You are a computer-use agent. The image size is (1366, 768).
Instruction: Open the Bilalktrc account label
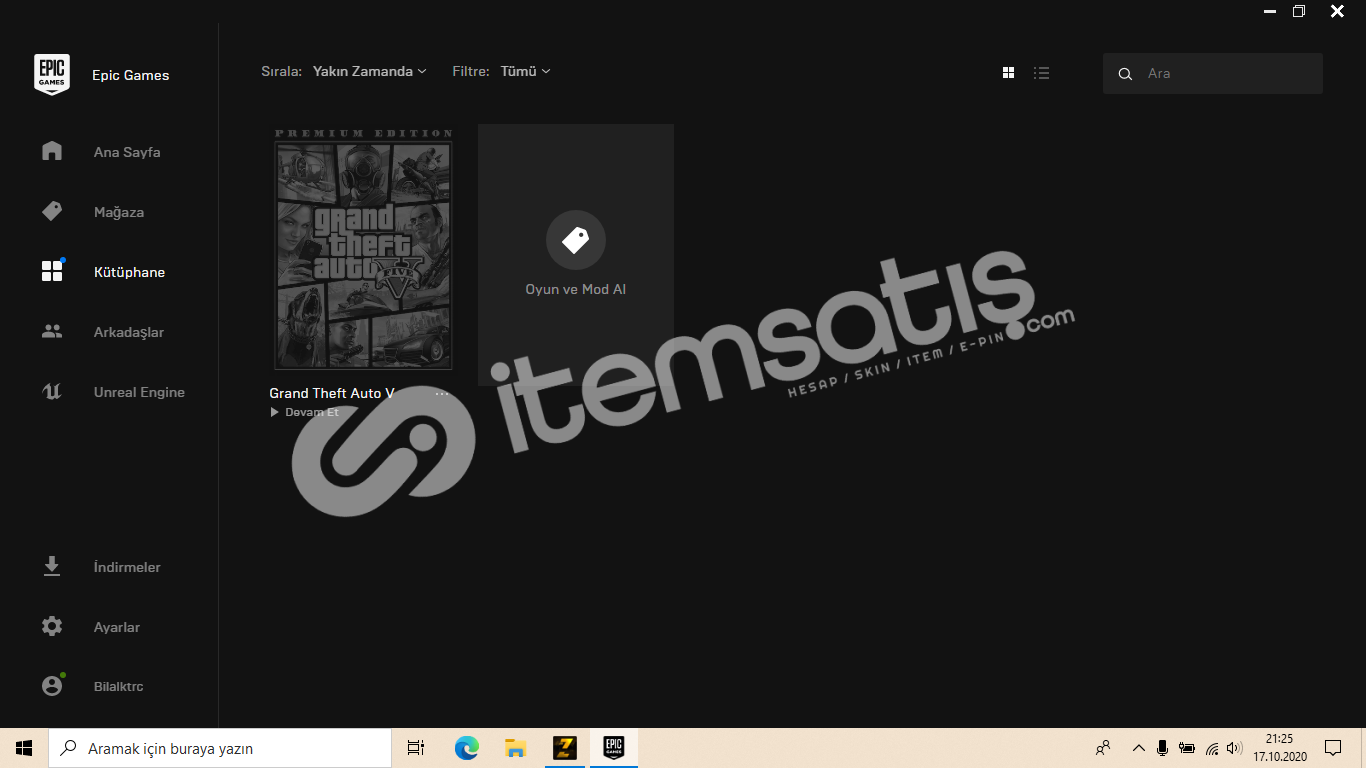pyautogui.click(x=119, y=686)
